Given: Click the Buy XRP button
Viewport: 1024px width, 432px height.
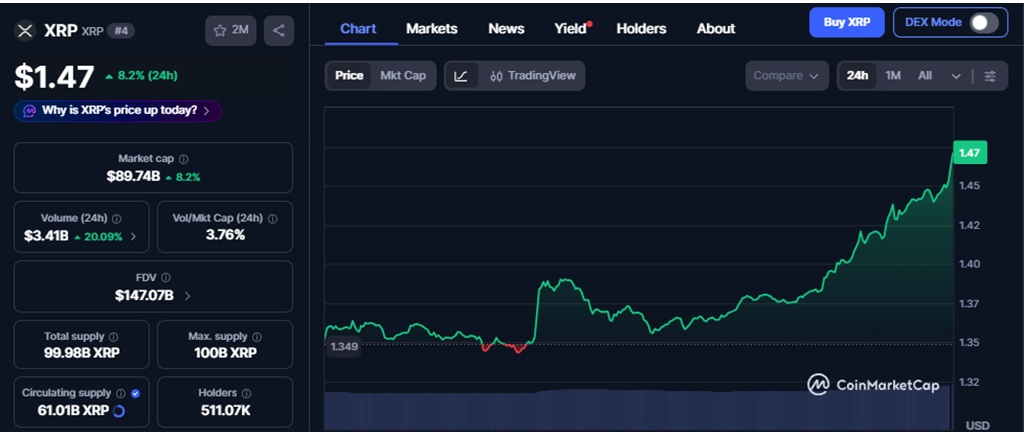Looking at the screenshot, I should [x=847, y=22].
